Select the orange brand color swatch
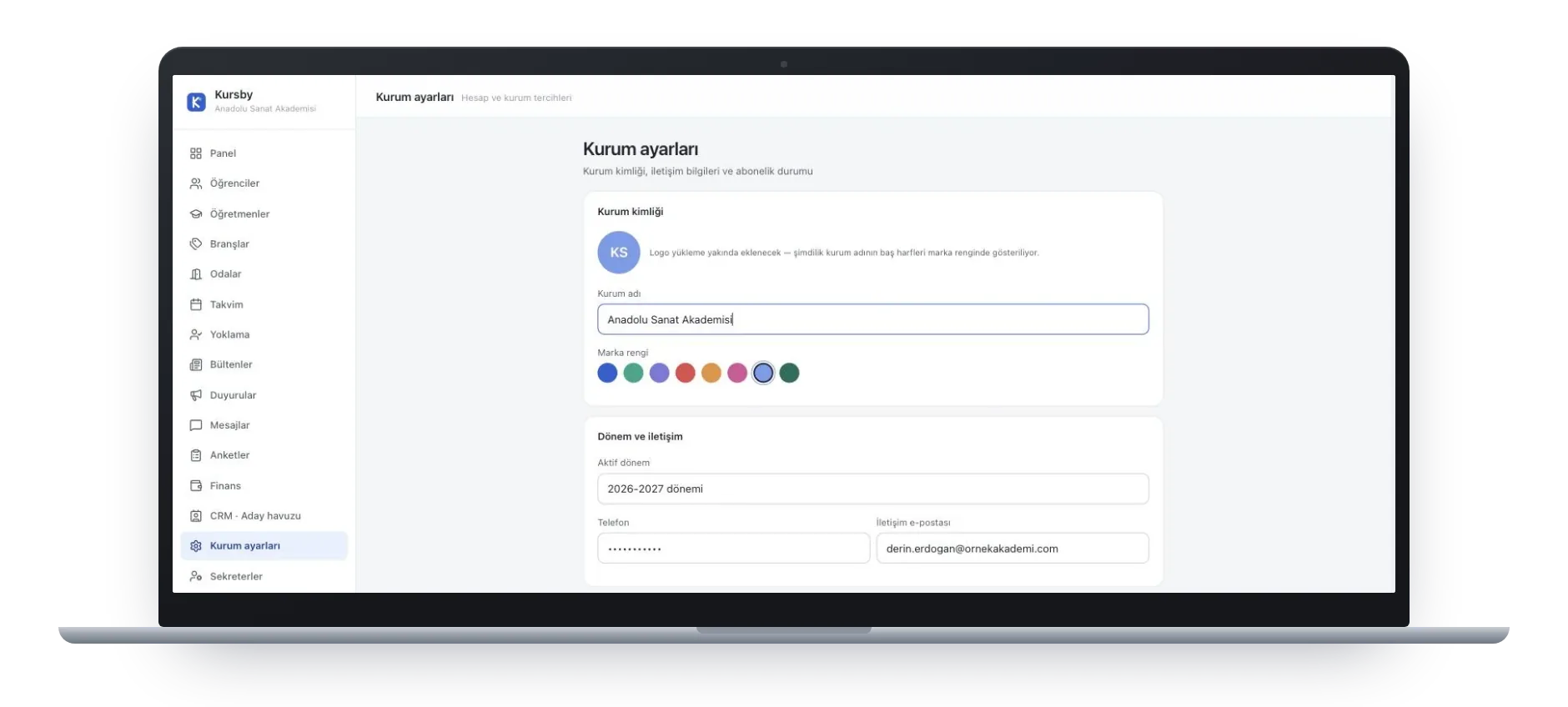This screenshot has width=1568, height=707. (x=711, y=373)
